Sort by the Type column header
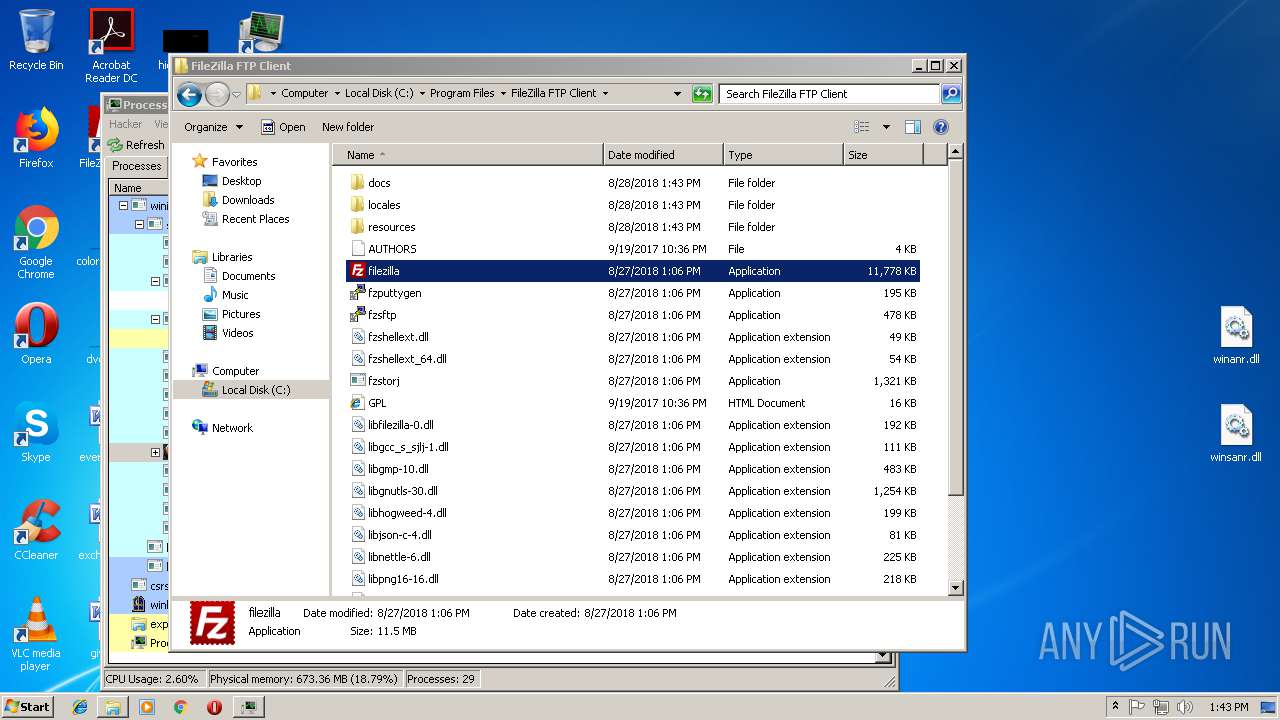1280x720 pixels. (x=783, y=155)
